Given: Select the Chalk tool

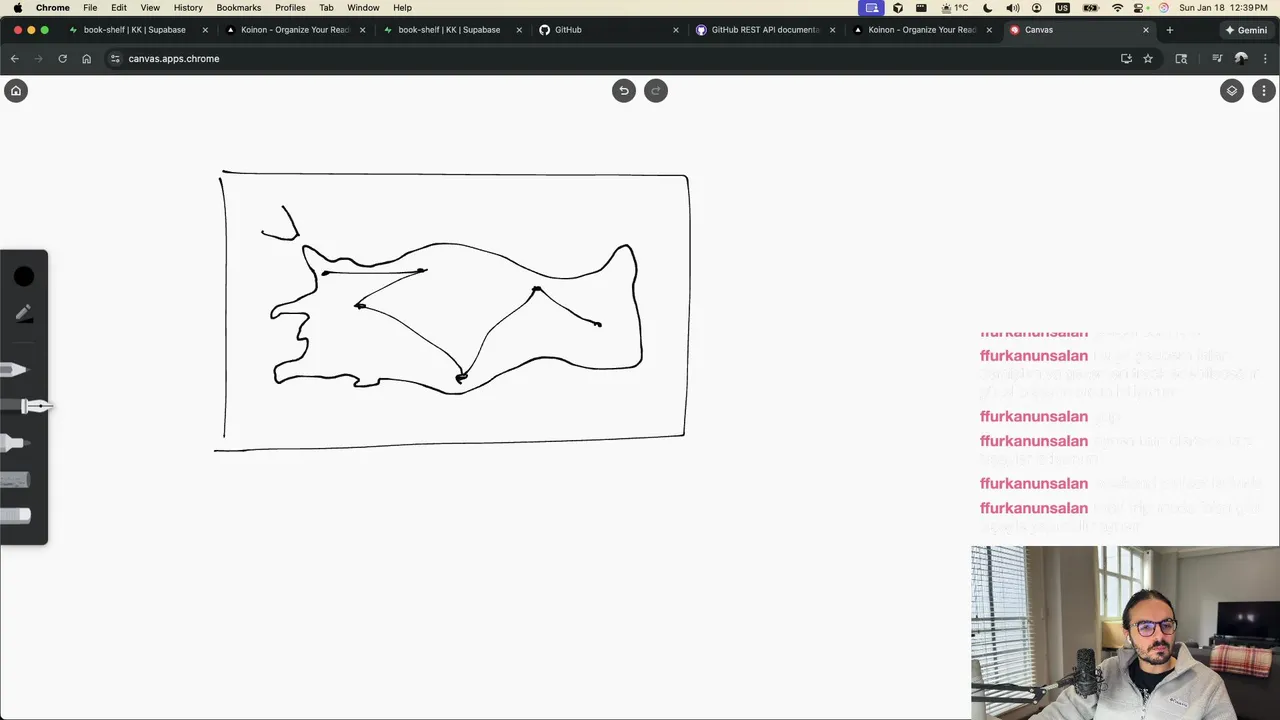Looking at the screenshot, I should 15,480.
